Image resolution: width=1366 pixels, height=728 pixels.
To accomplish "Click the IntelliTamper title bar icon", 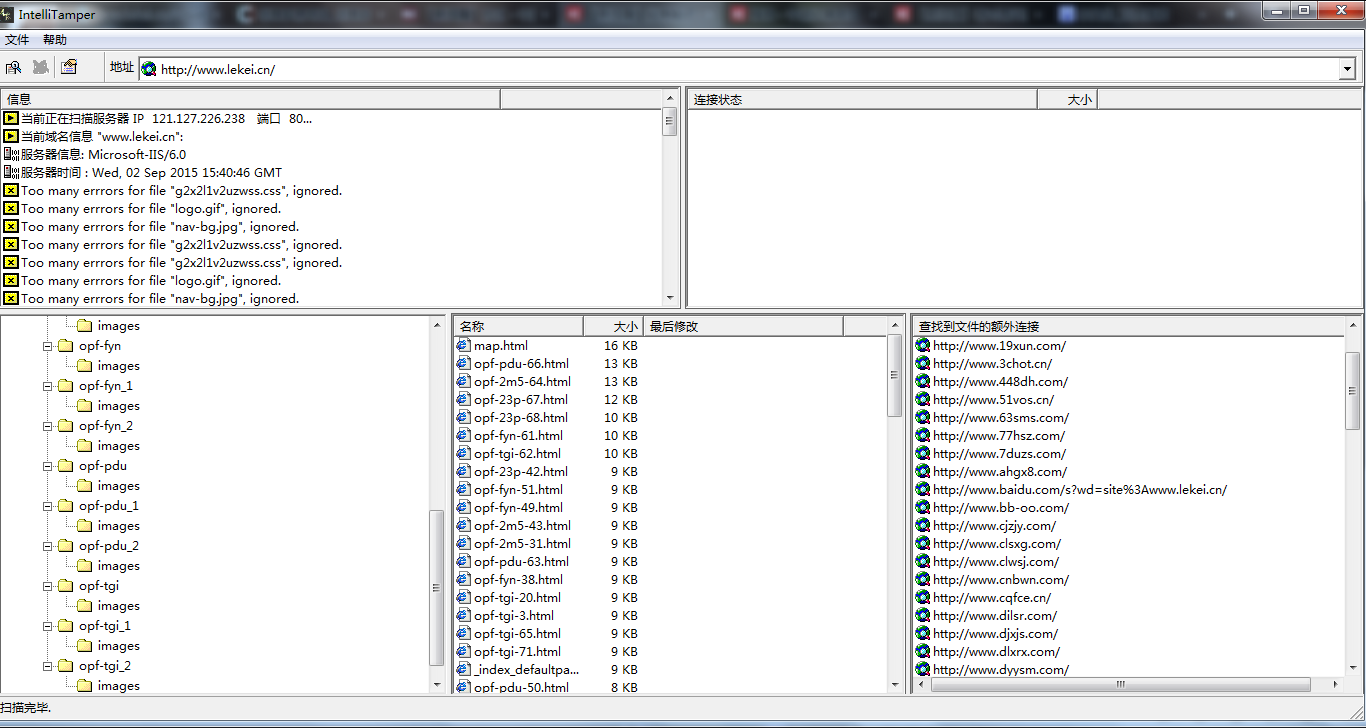I will [x=8, y=14].
